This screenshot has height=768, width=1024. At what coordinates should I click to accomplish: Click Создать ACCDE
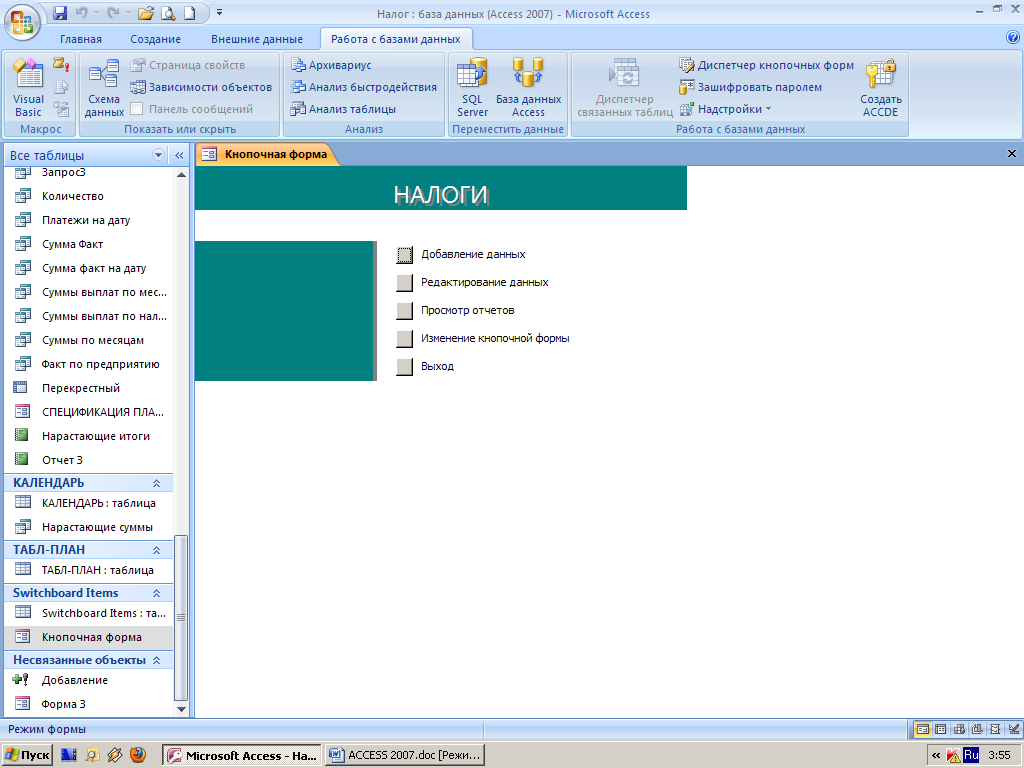[x=880, y=88]
